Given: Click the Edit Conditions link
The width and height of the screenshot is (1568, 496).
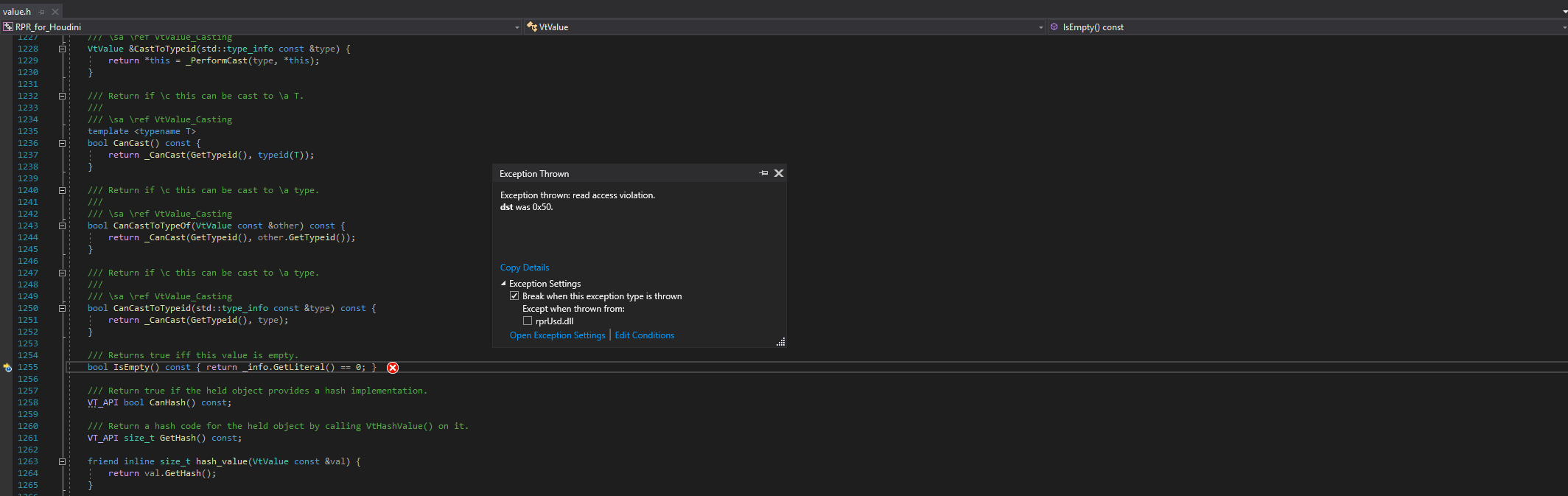Looking at the screenshot, I should (645, 335).
